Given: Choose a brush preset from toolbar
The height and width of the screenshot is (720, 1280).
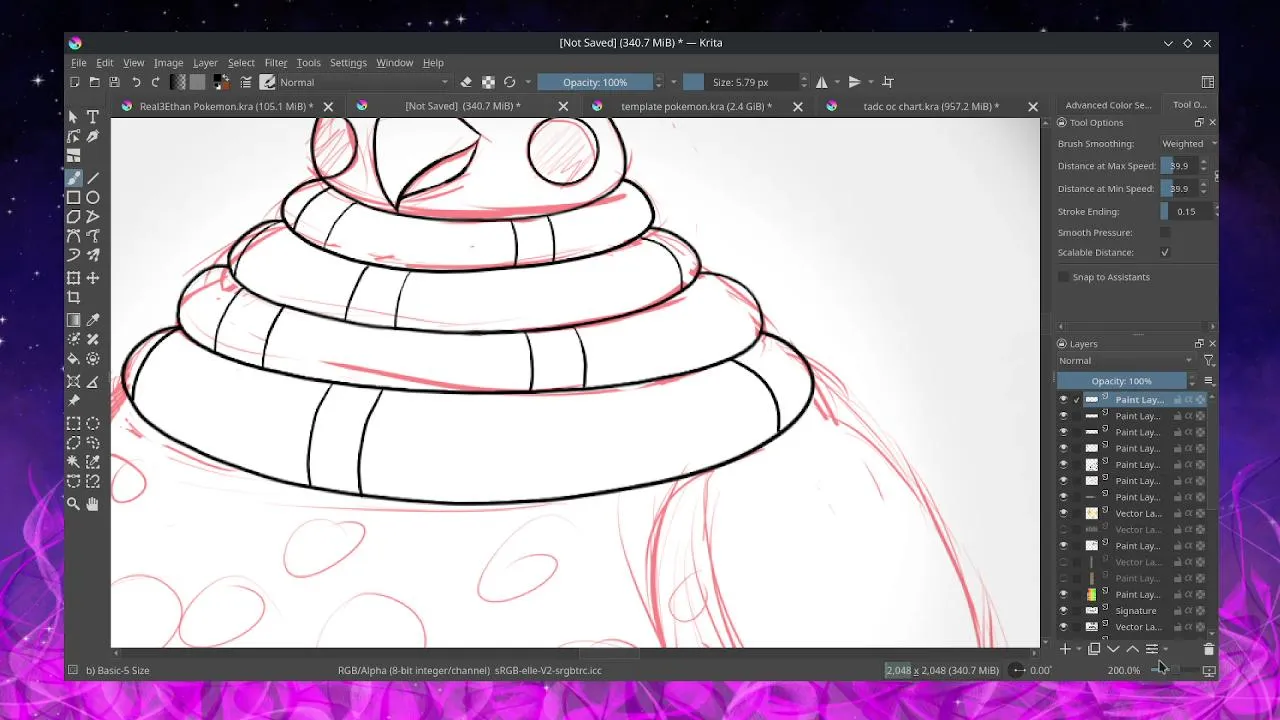Looking at the screenshot, I should click(x=268, y=82).
